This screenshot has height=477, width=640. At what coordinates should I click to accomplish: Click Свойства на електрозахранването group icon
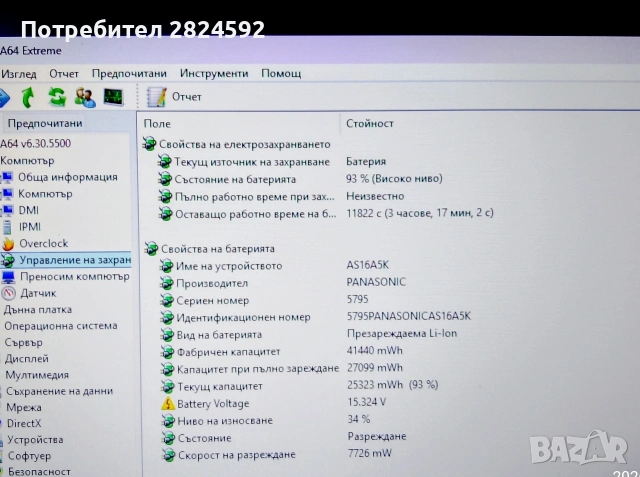149,144
